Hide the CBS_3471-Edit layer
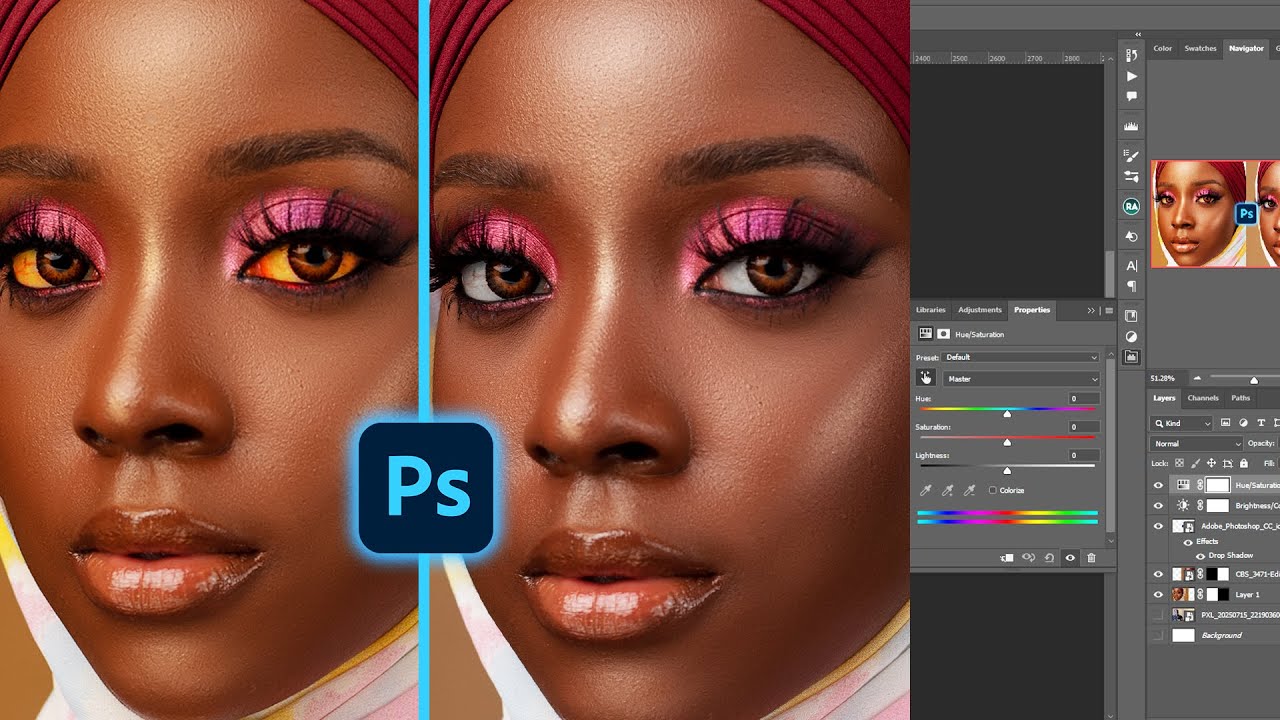 coord(1158,574)
